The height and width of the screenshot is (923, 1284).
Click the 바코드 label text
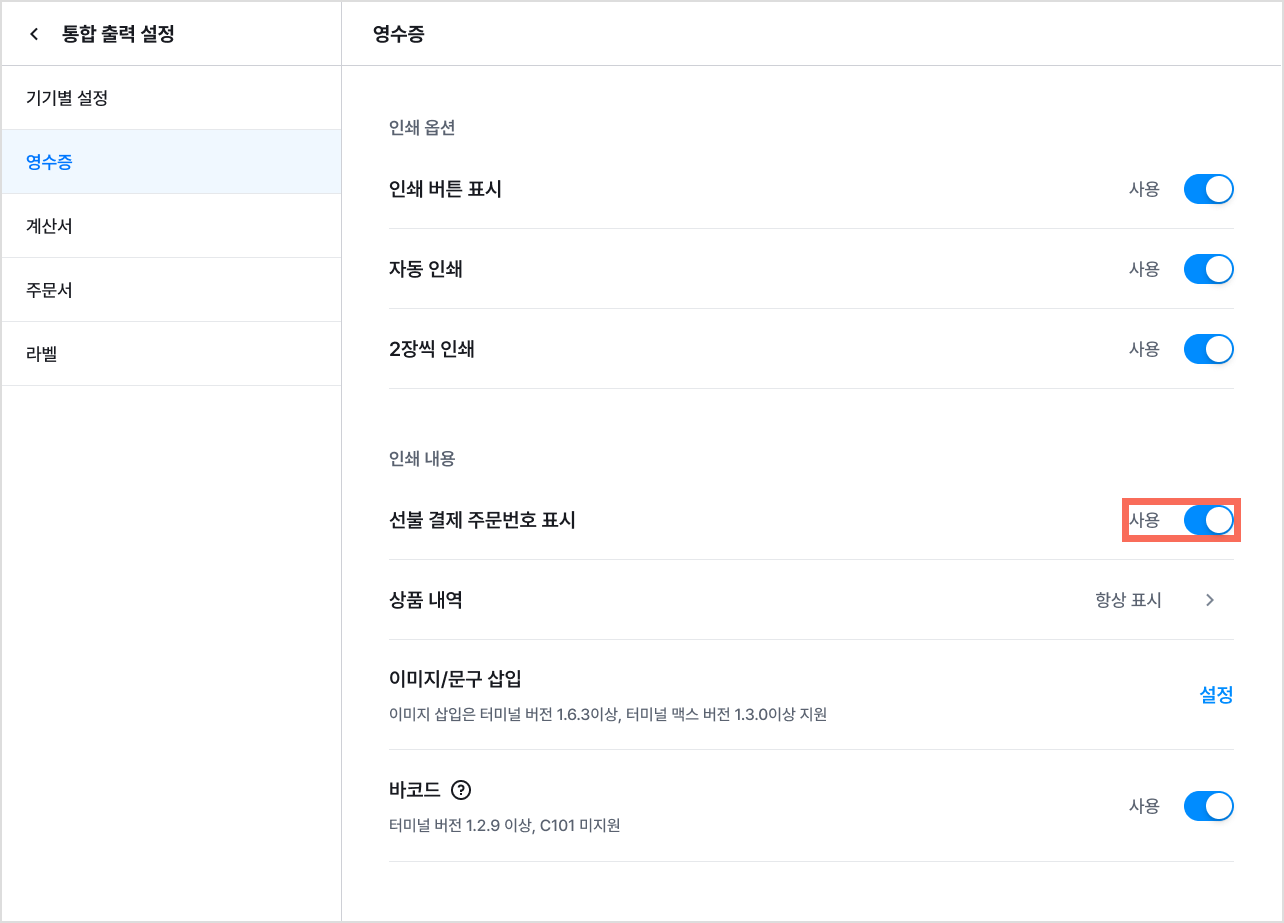tap(415, 790)
